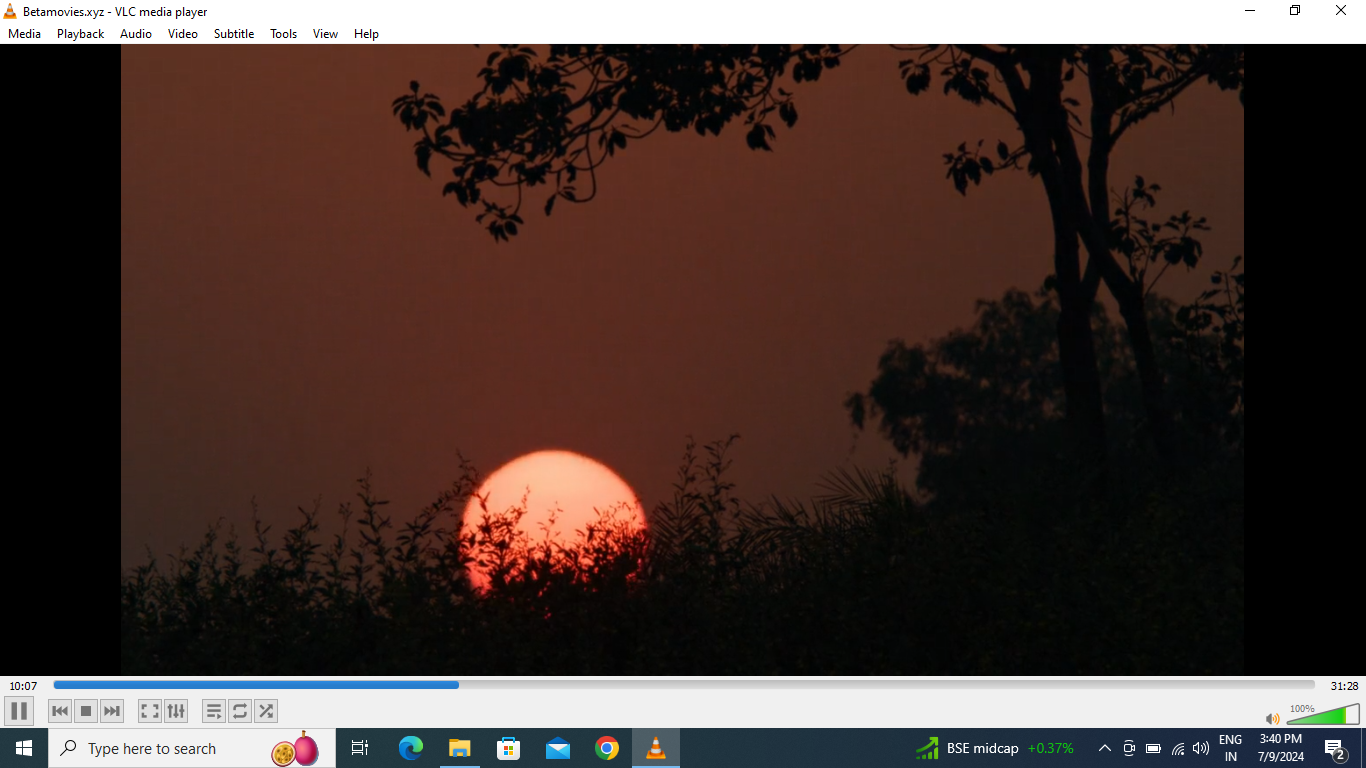Pause the video playback
Image resolution: width=1366 pixels, height=768 pixels.
point(19,711)
